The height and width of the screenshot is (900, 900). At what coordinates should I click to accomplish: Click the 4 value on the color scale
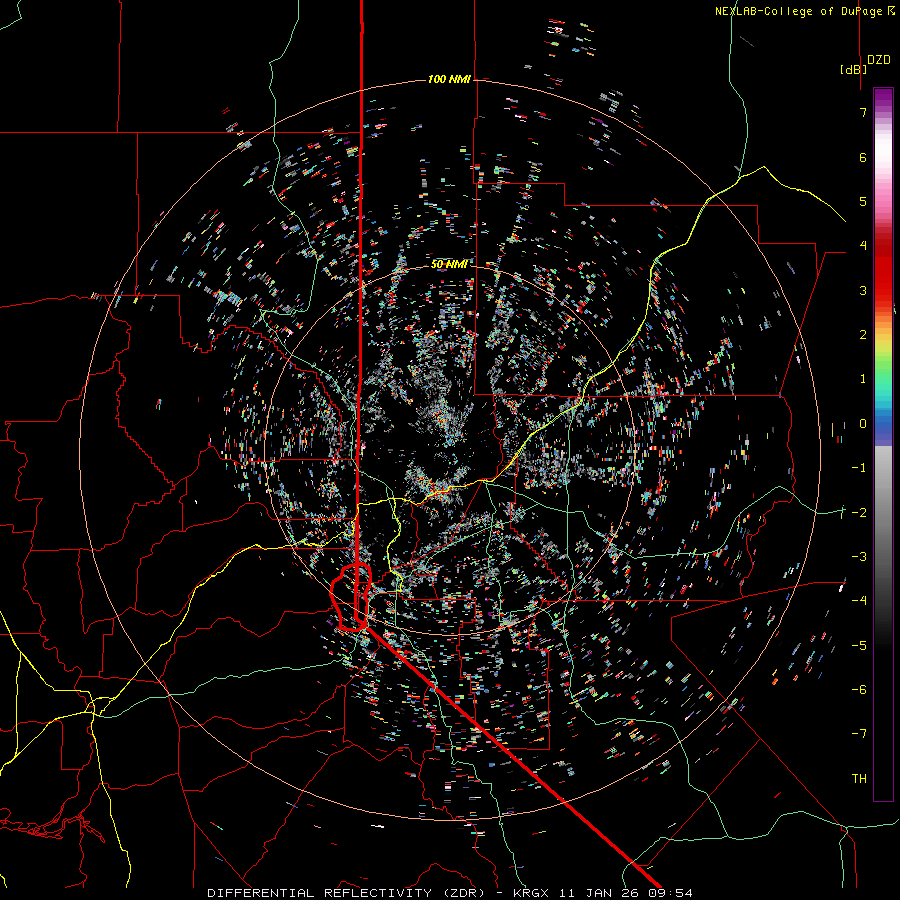(863, 246)
